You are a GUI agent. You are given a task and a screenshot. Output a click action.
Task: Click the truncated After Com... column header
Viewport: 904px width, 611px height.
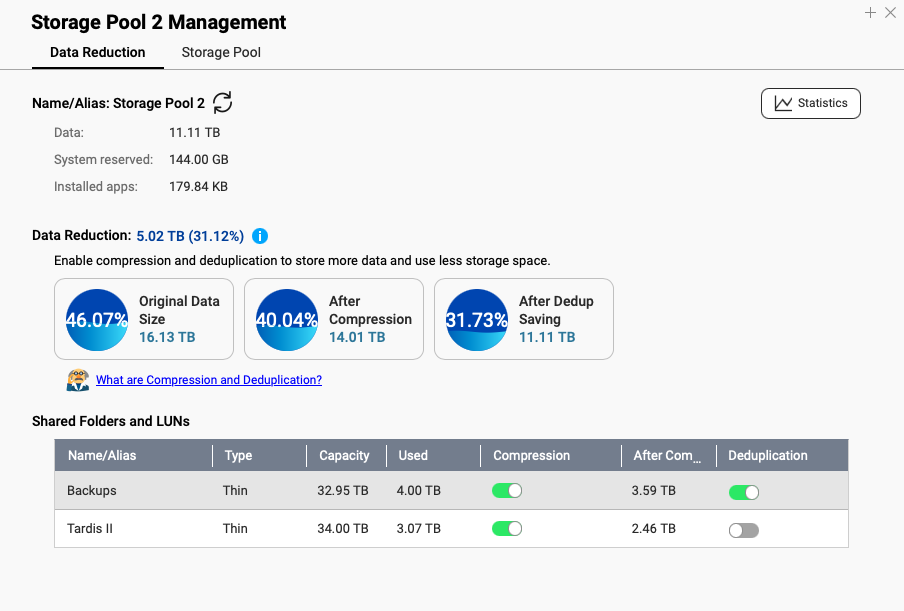pyautogui.click(x=663, y=455)
